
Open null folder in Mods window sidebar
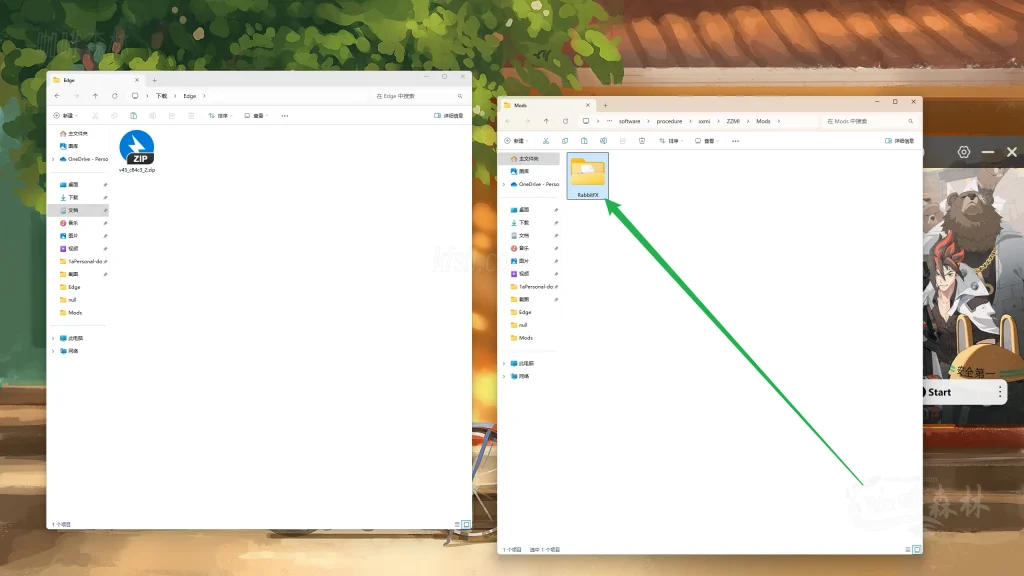tap(522, 325)
